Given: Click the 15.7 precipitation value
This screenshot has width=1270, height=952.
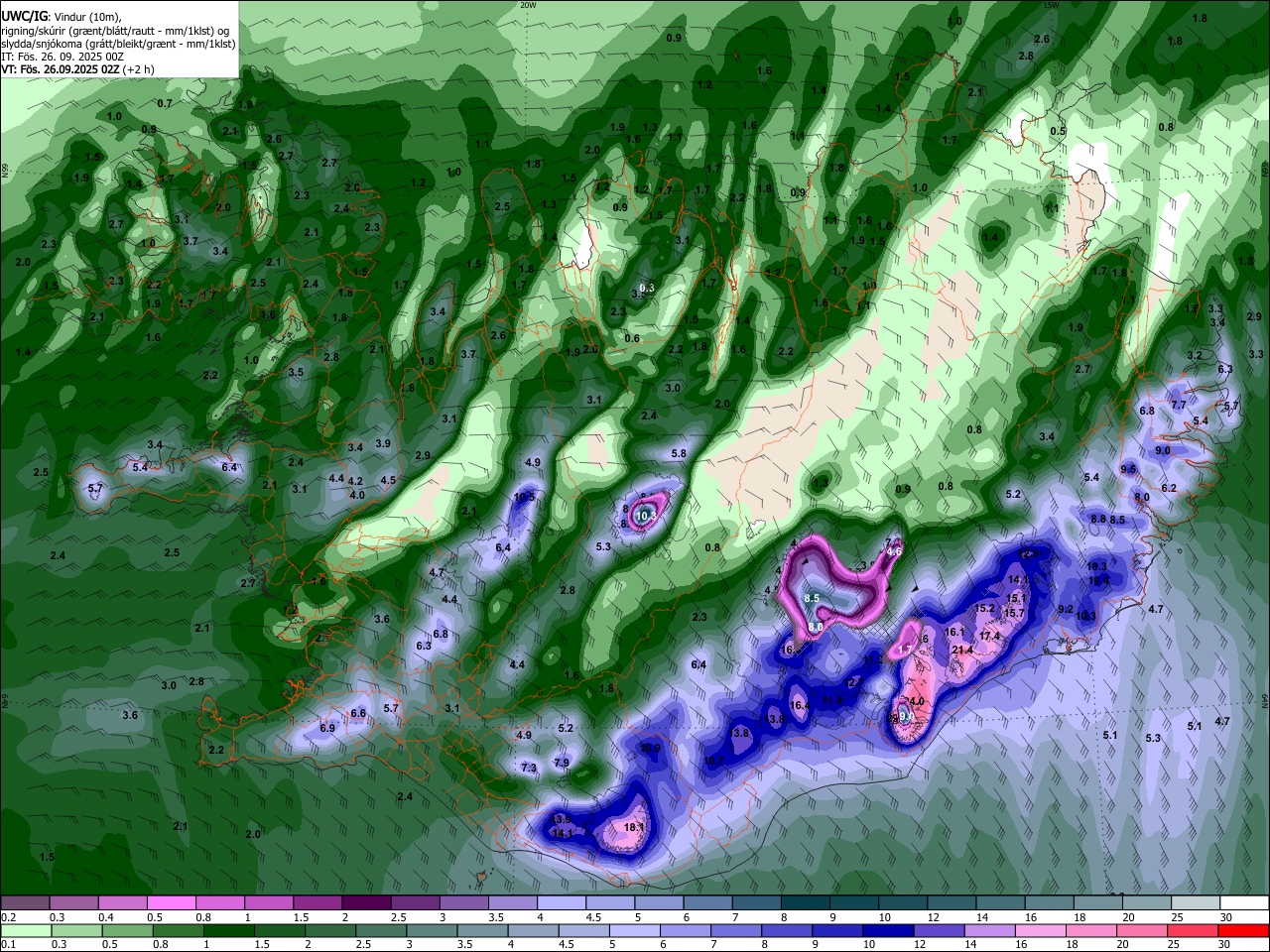Looking at the screenshot, I should click(x=1014, y=614).
